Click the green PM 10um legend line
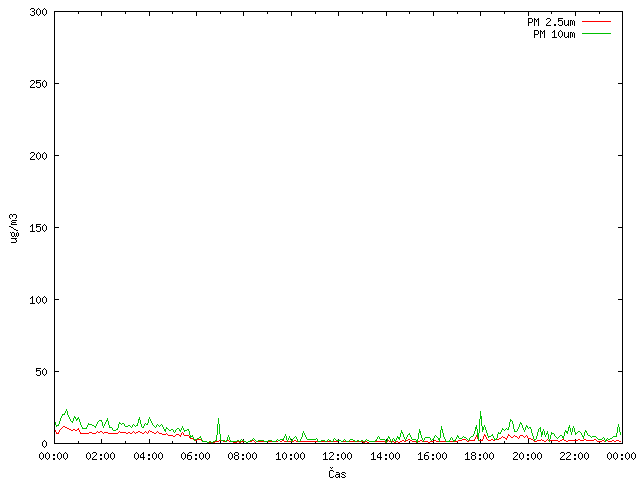 (596, 33)
